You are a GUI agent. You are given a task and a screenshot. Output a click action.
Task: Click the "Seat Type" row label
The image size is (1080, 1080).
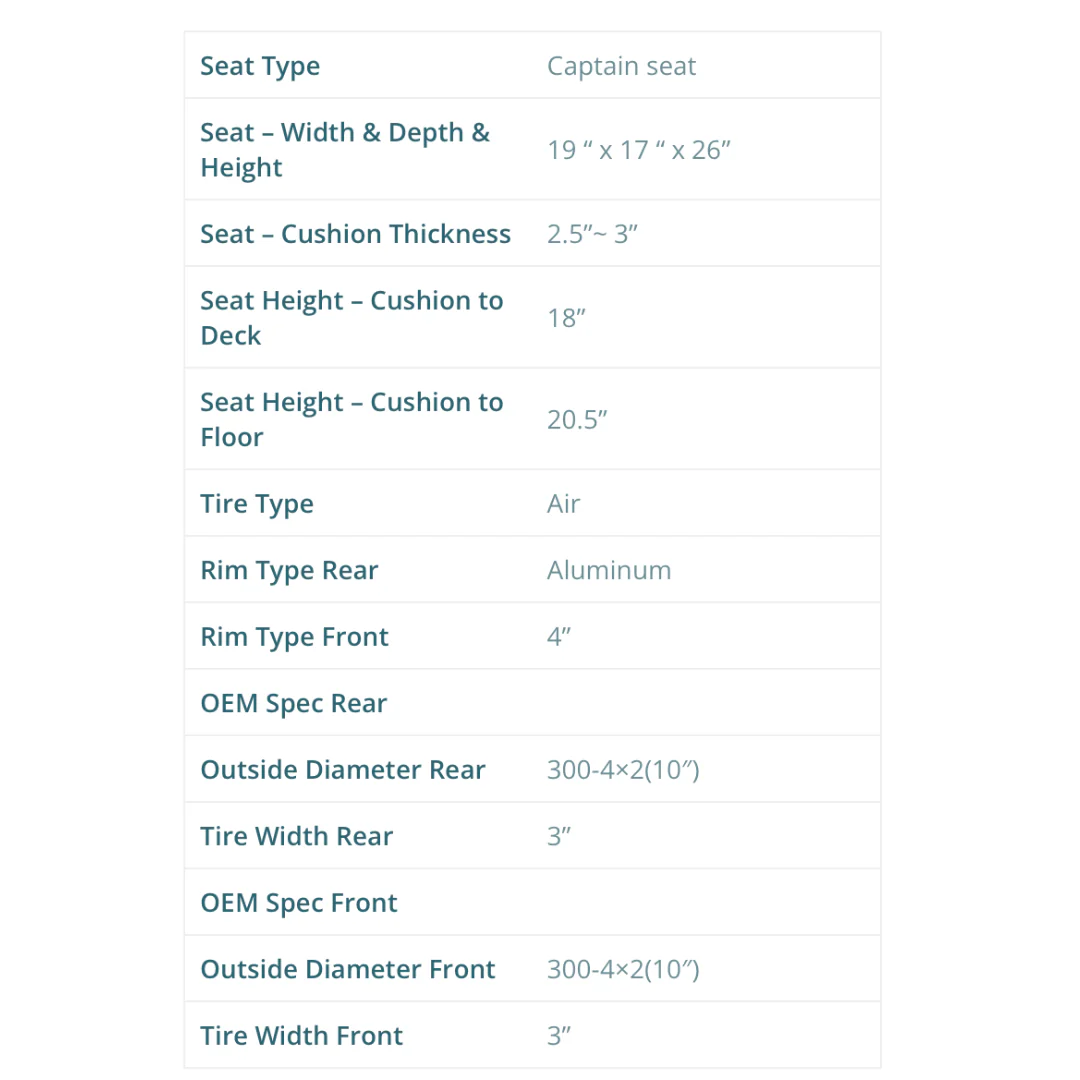click(260, 66)
